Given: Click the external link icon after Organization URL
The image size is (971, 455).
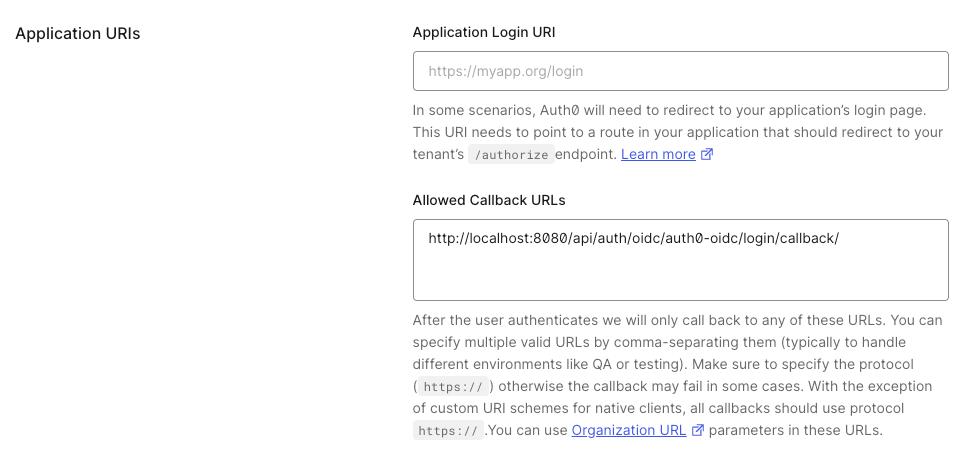Looking at the screenshot, I should [x=698, y=430].
